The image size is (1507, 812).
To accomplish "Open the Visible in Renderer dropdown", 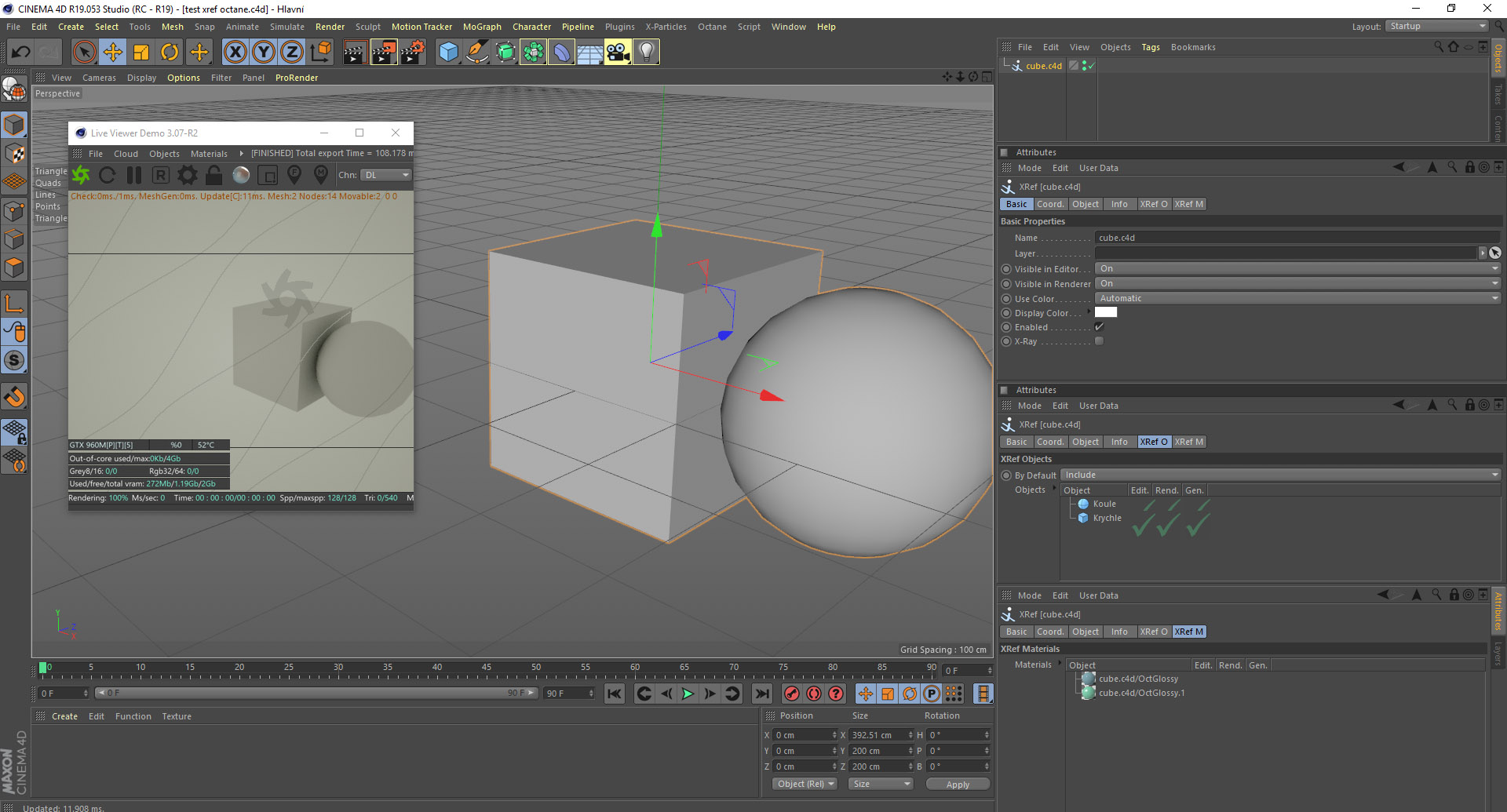I will (1297, 283).
